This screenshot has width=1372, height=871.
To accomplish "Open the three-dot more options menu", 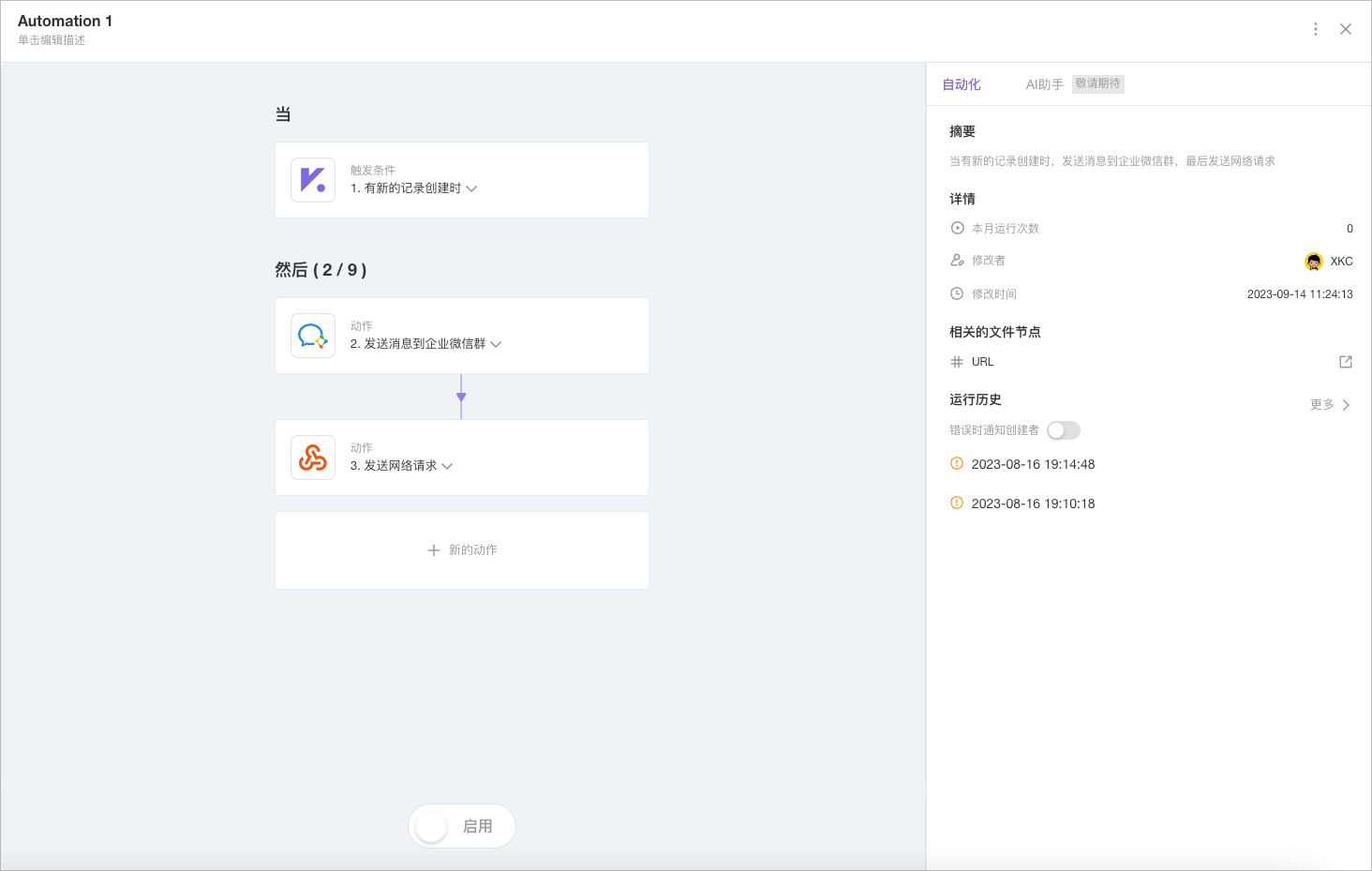I will tap(1316, 29).
